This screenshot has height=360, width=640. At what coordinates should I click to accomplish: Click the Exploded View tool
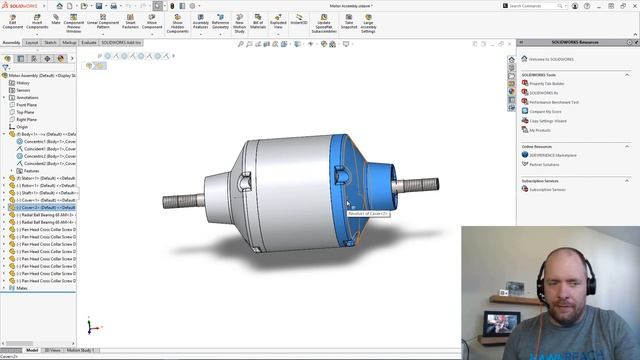[x=278, y=22]
